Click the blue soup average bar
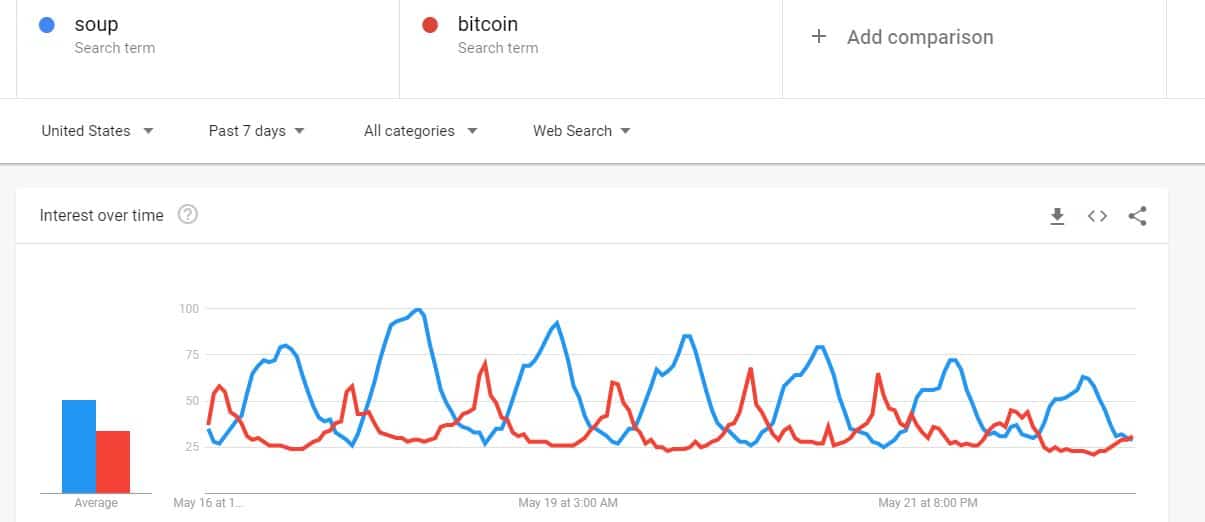The image size is (1205, 522). click(79, 446)
